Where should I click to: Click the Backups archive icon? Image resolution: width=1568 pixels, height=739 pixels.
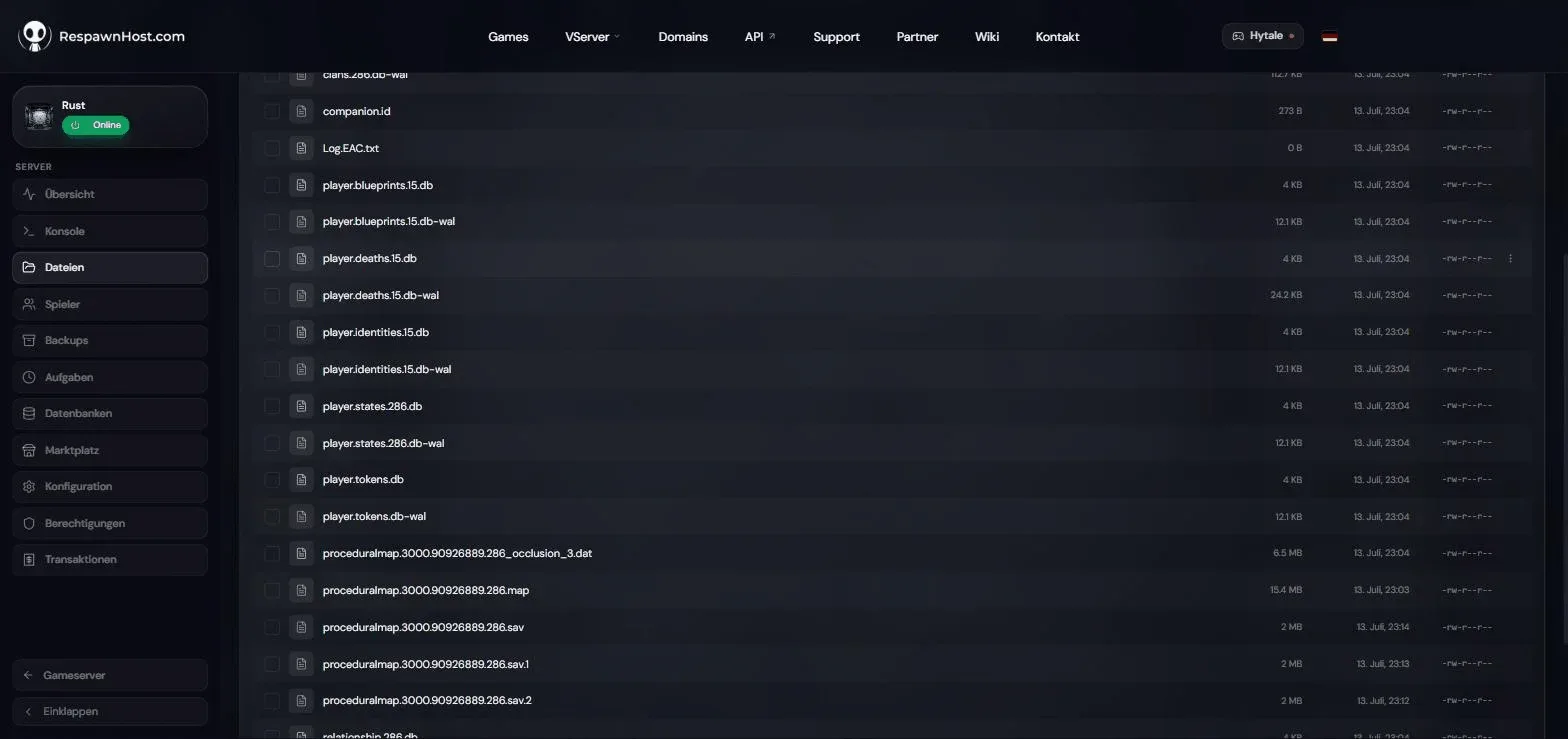click(29, 340)
